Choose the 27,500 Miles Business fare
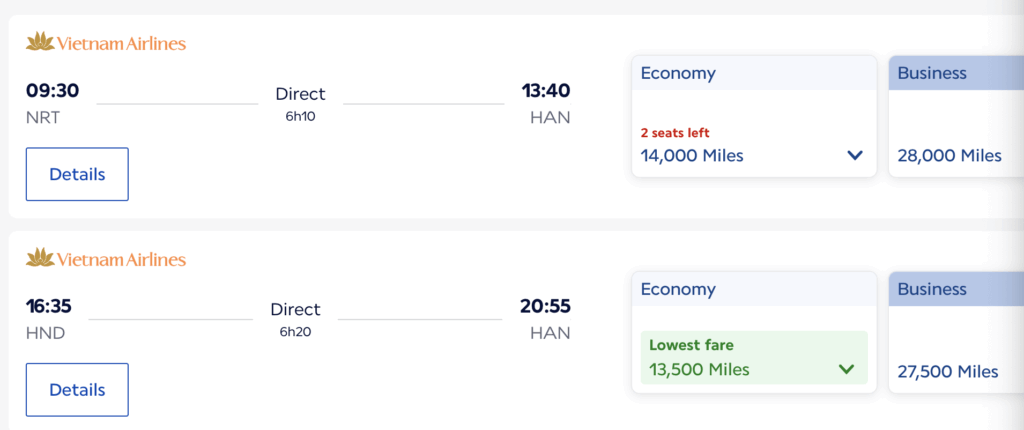 click(x=949, y=371)
